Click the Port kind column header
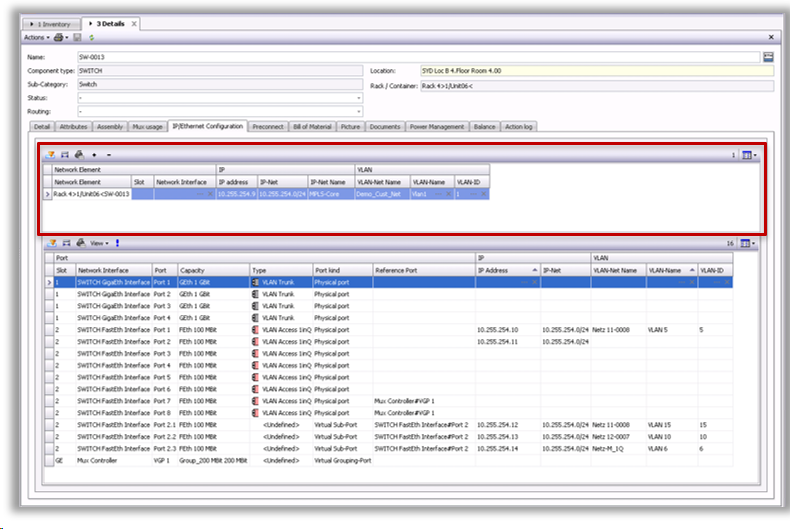This screenshot has height=529, width=796. [343, 270]
